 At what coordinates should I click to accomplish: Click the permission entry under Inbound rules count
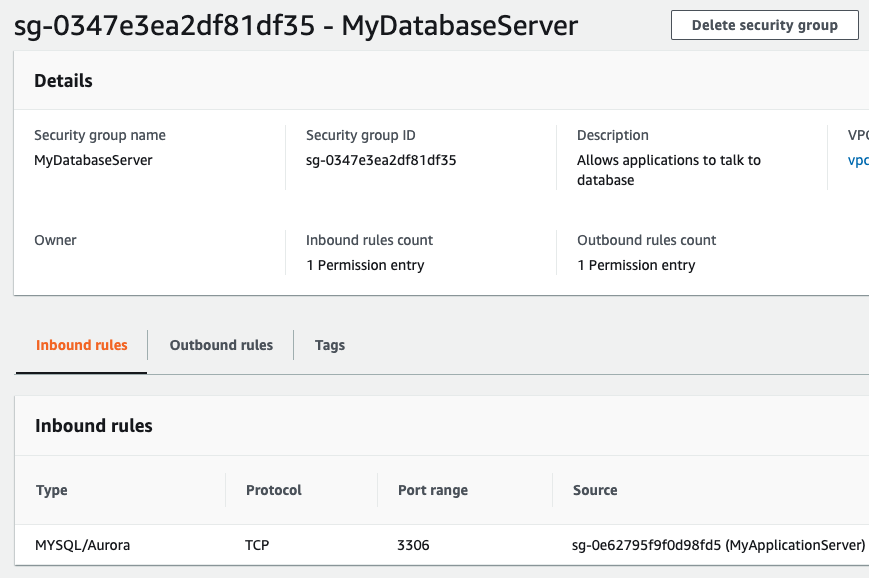point(365,265)
